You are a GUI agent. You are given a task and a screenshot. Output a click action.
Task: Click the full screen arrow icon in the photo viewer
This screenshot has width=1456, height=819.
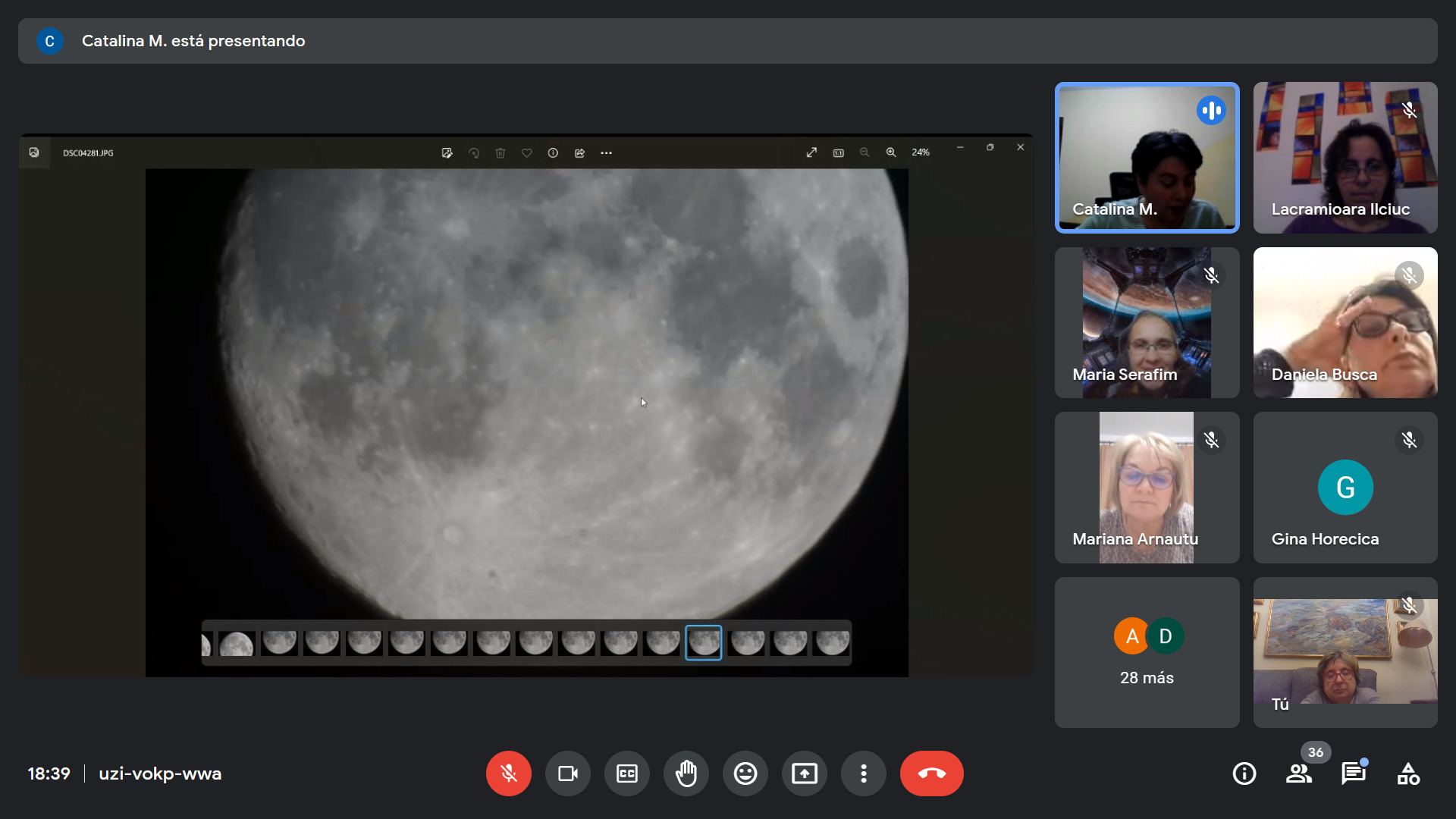(x=811, y=152)
